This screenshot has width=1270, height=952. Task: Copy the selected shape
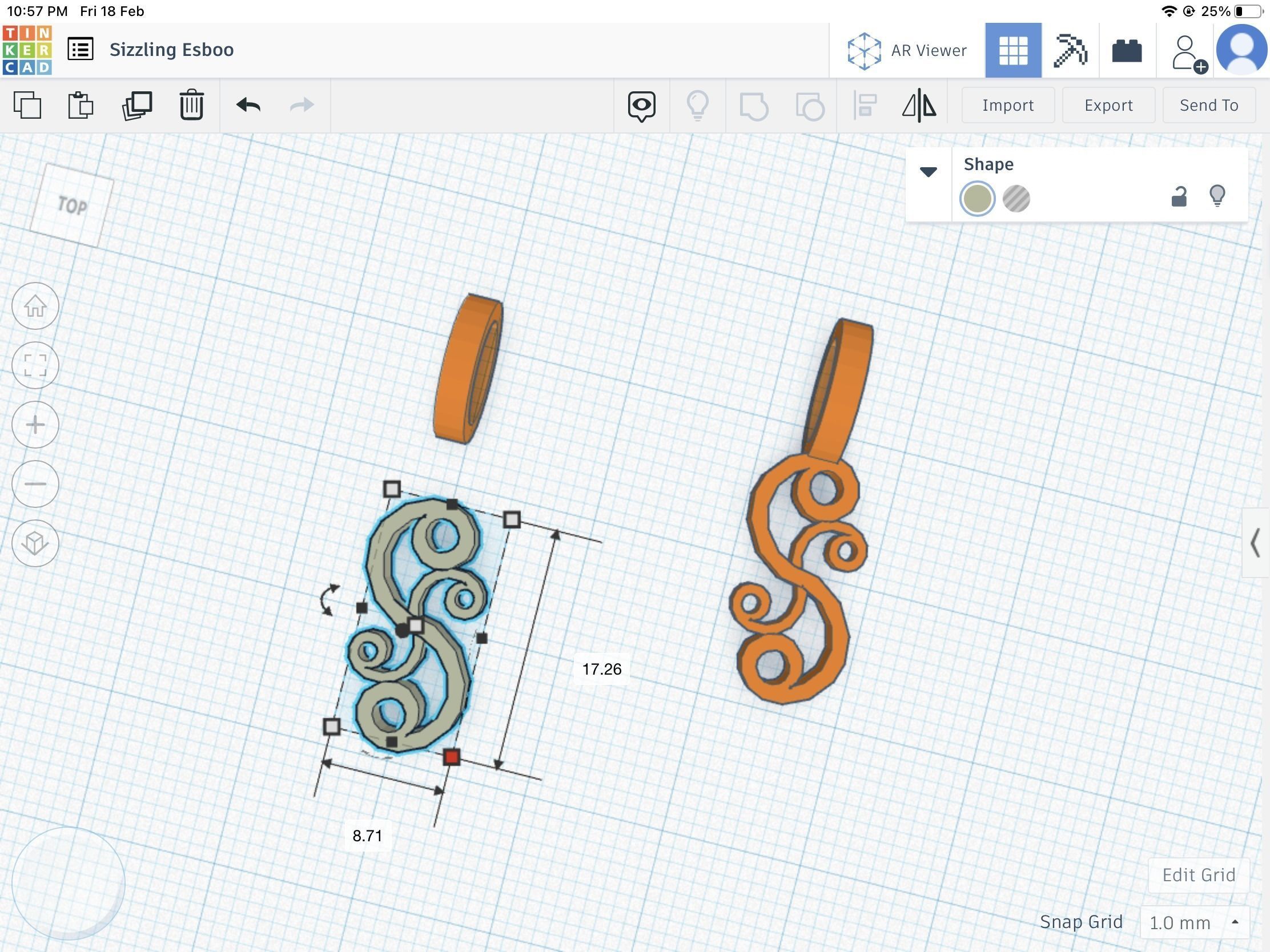pyautogui.click(x=27, y=105)
